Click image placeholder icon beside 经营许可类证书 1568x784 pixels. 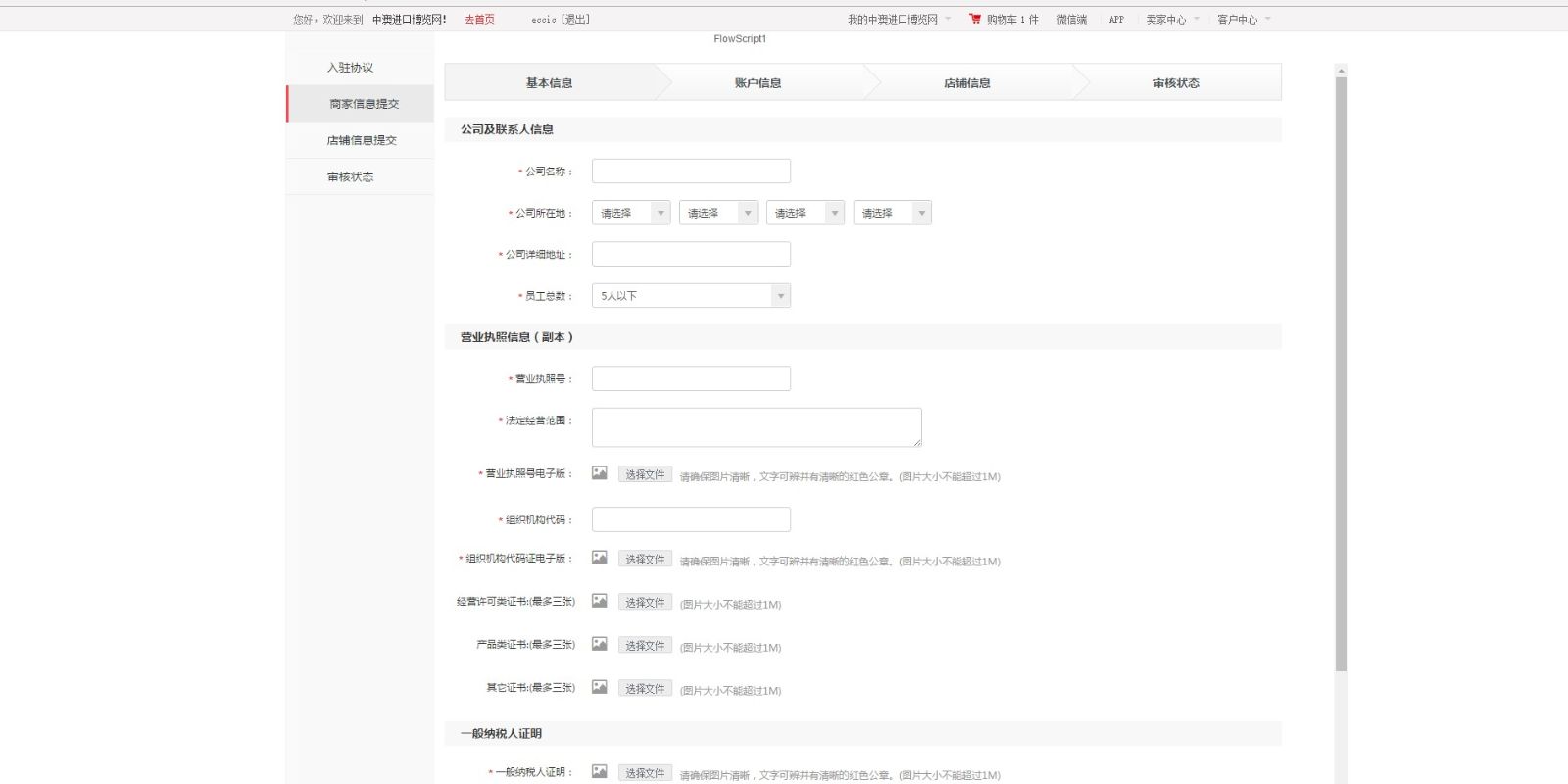click(x=599, y=601)
